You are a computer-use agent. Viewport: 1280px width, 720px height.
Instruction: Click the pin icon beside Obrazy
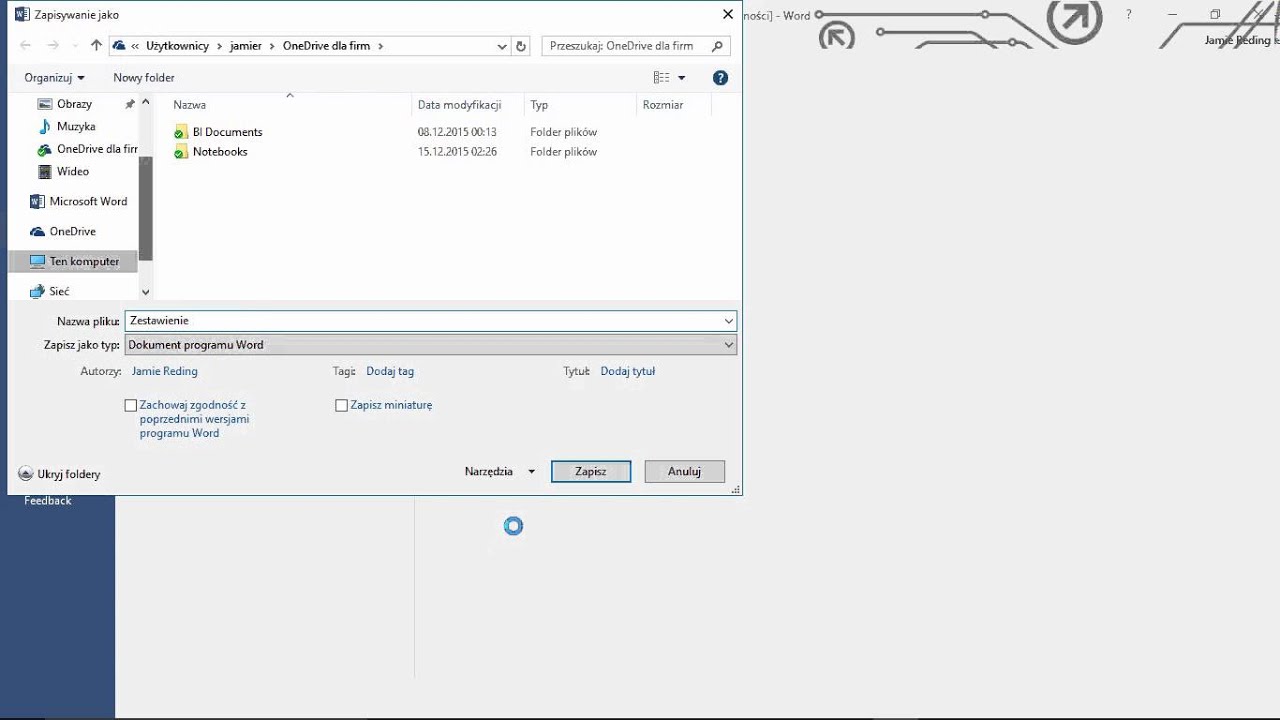point(130,104)
